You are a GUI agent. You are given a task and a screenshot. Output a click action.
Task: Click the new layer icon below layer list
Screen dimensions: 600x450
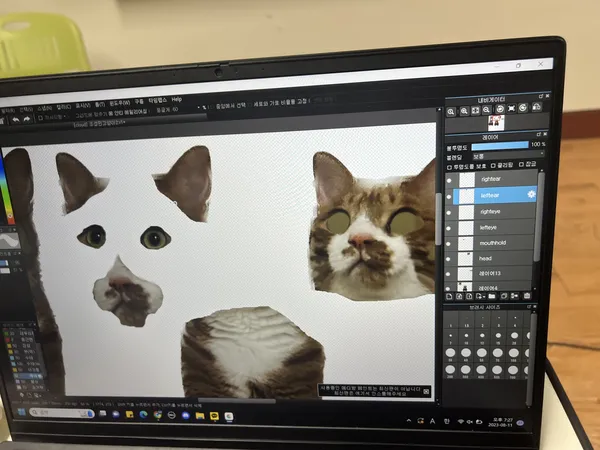click(450, 297)
